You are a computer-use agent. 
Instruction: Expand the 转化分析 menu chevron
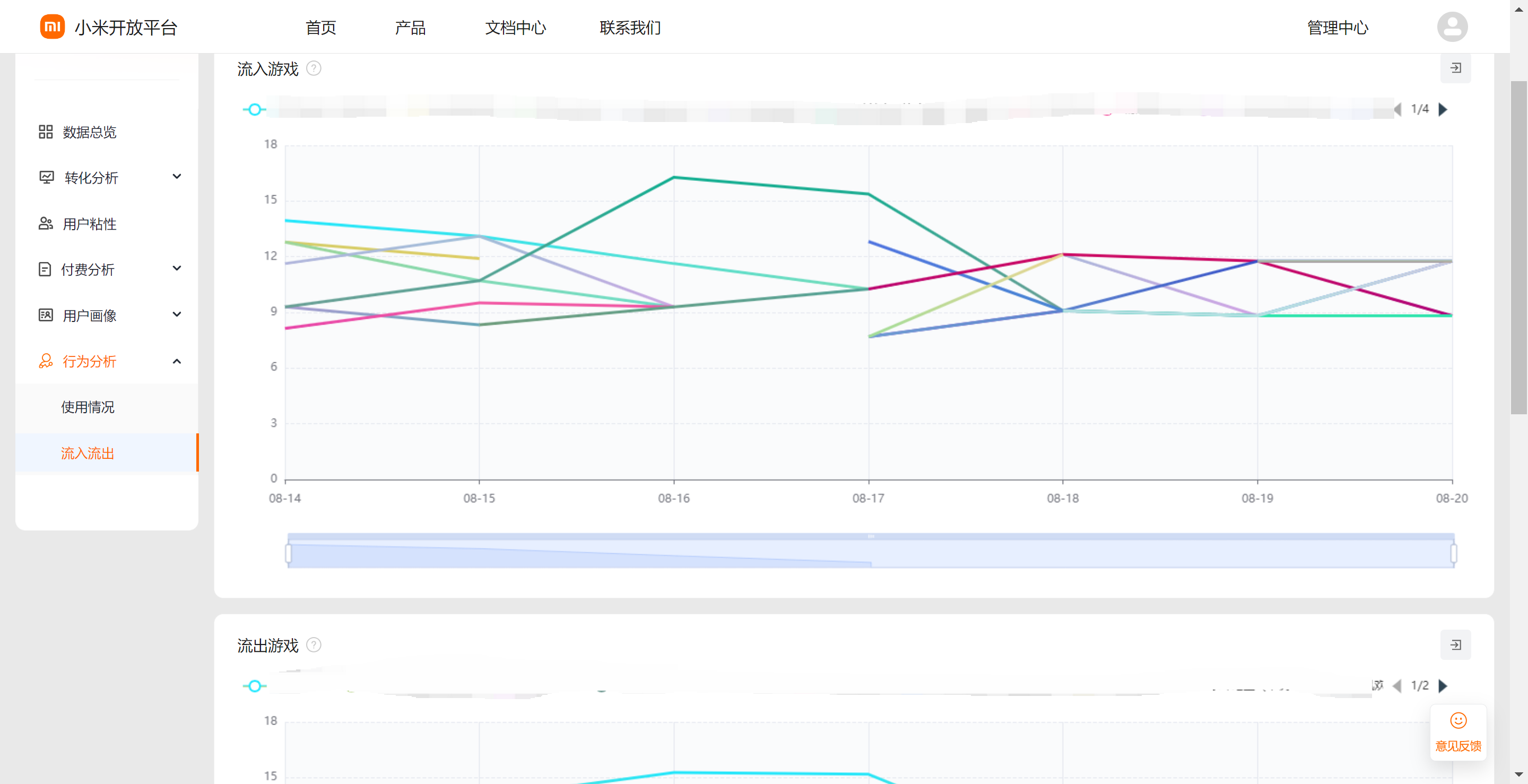click(177, 177)
